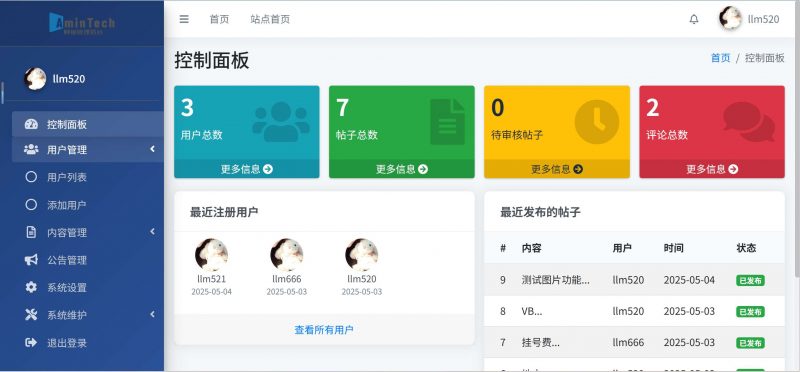Expand the 内容管理 menu chevron
The width and height of the screenshot is (800, 372).
[152, 232]
